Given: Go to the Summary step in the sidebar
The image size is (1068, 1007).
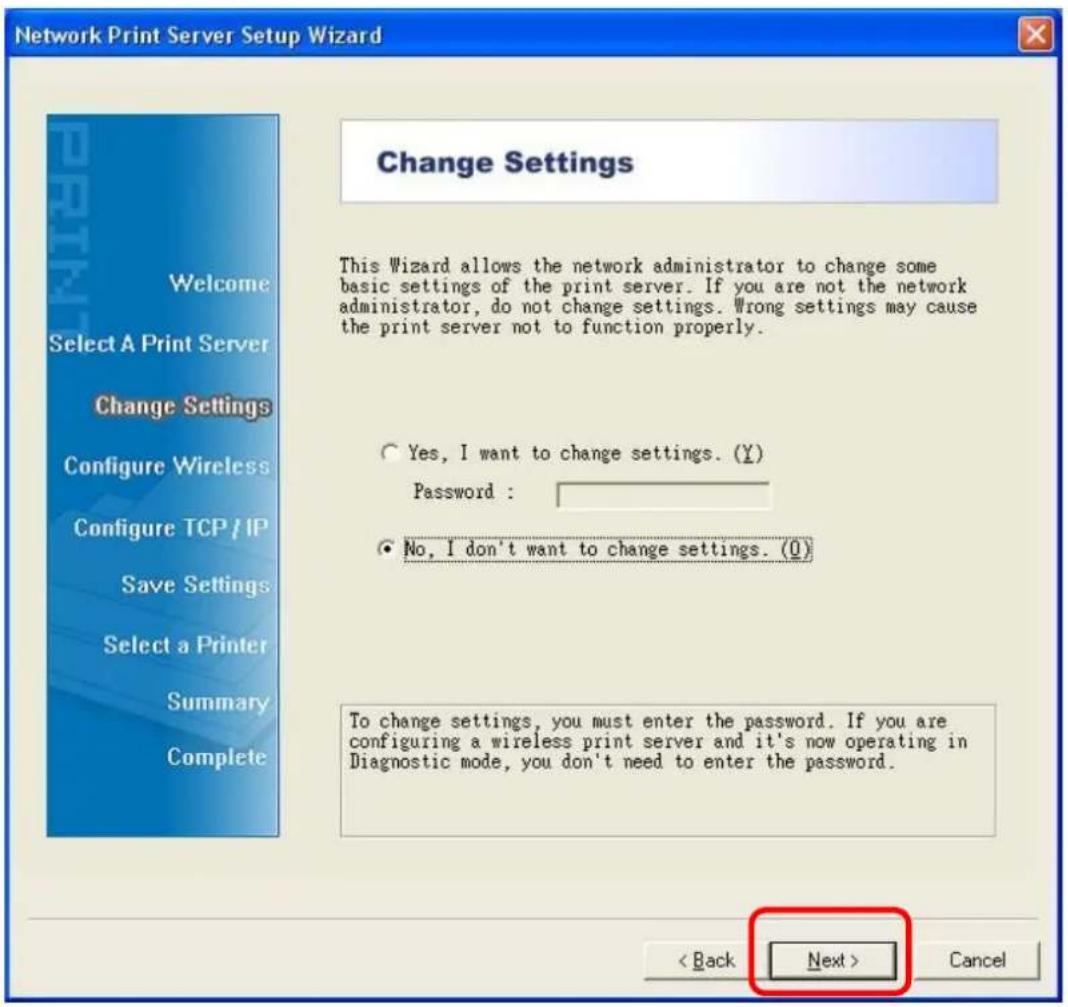Looking at the screenshot, I should 223,704.
